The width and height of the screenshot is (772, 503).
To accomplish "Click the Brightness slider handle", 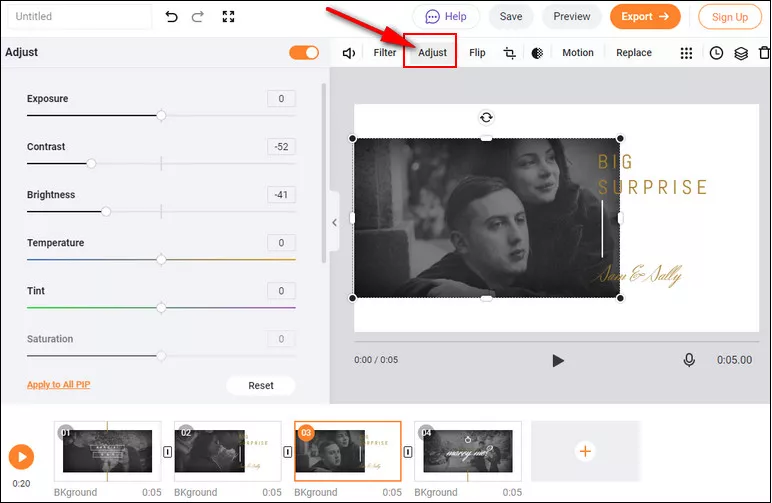I will click(x=106, y=212).
